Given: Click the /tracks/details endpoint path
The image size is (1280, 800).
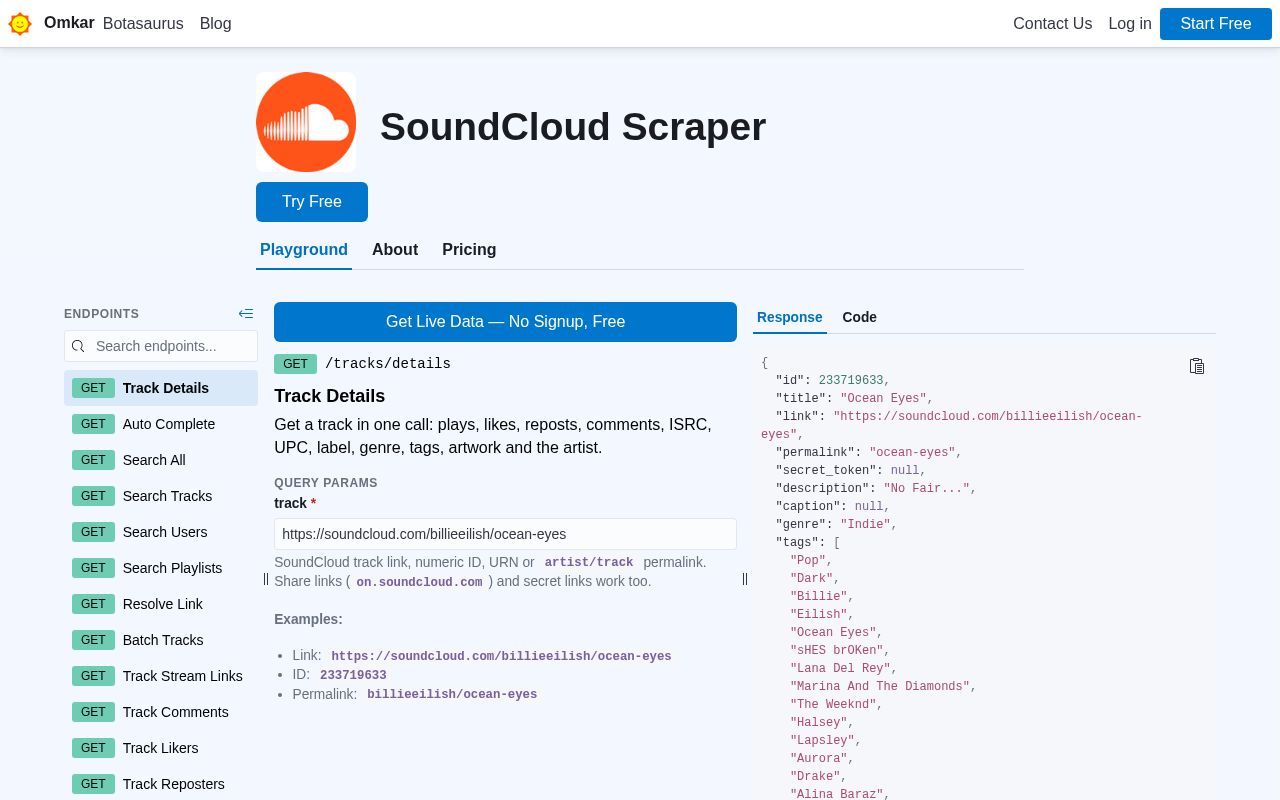Looking at the screenshot, I should [388, 364].
